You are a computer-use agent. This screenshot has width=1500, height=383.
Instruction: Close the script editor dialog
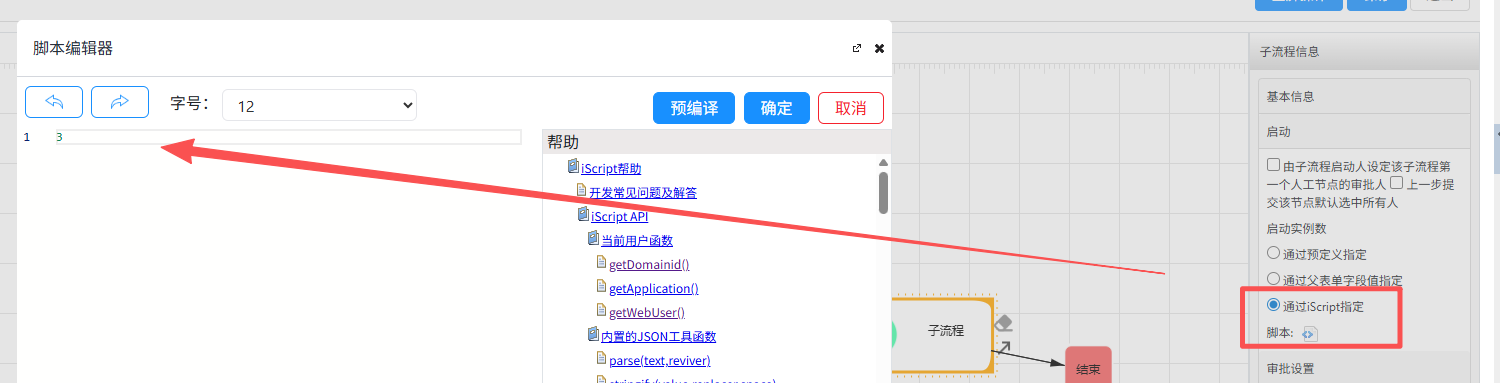coord(879,48)
